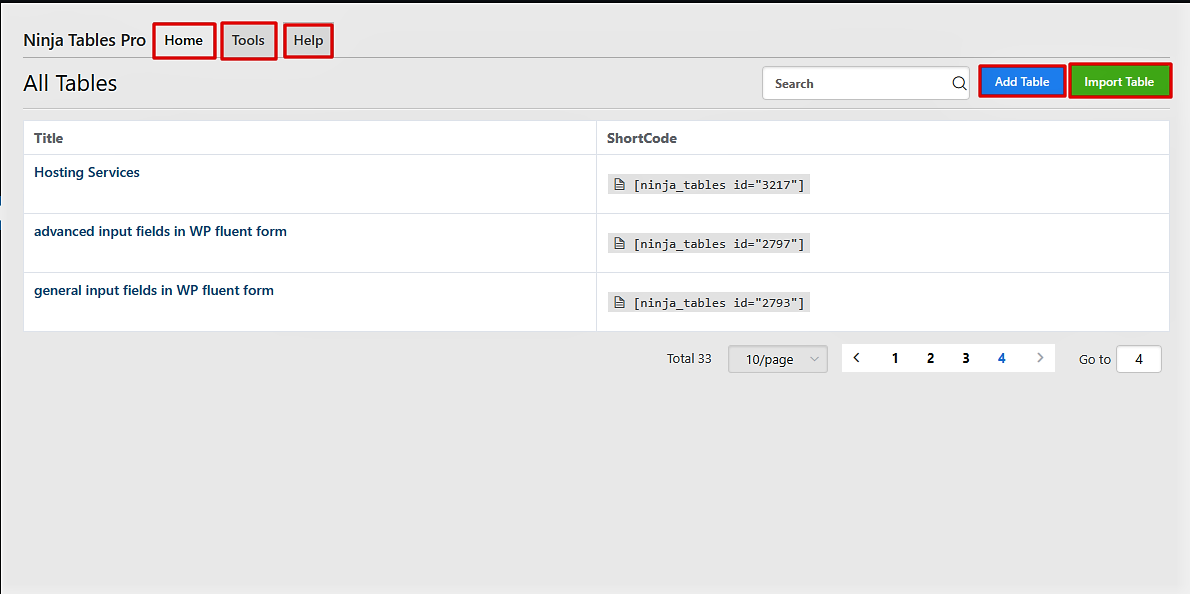Open the Home menu item
The width and height of the screenshot is (1190, 594).
point(184,41)
